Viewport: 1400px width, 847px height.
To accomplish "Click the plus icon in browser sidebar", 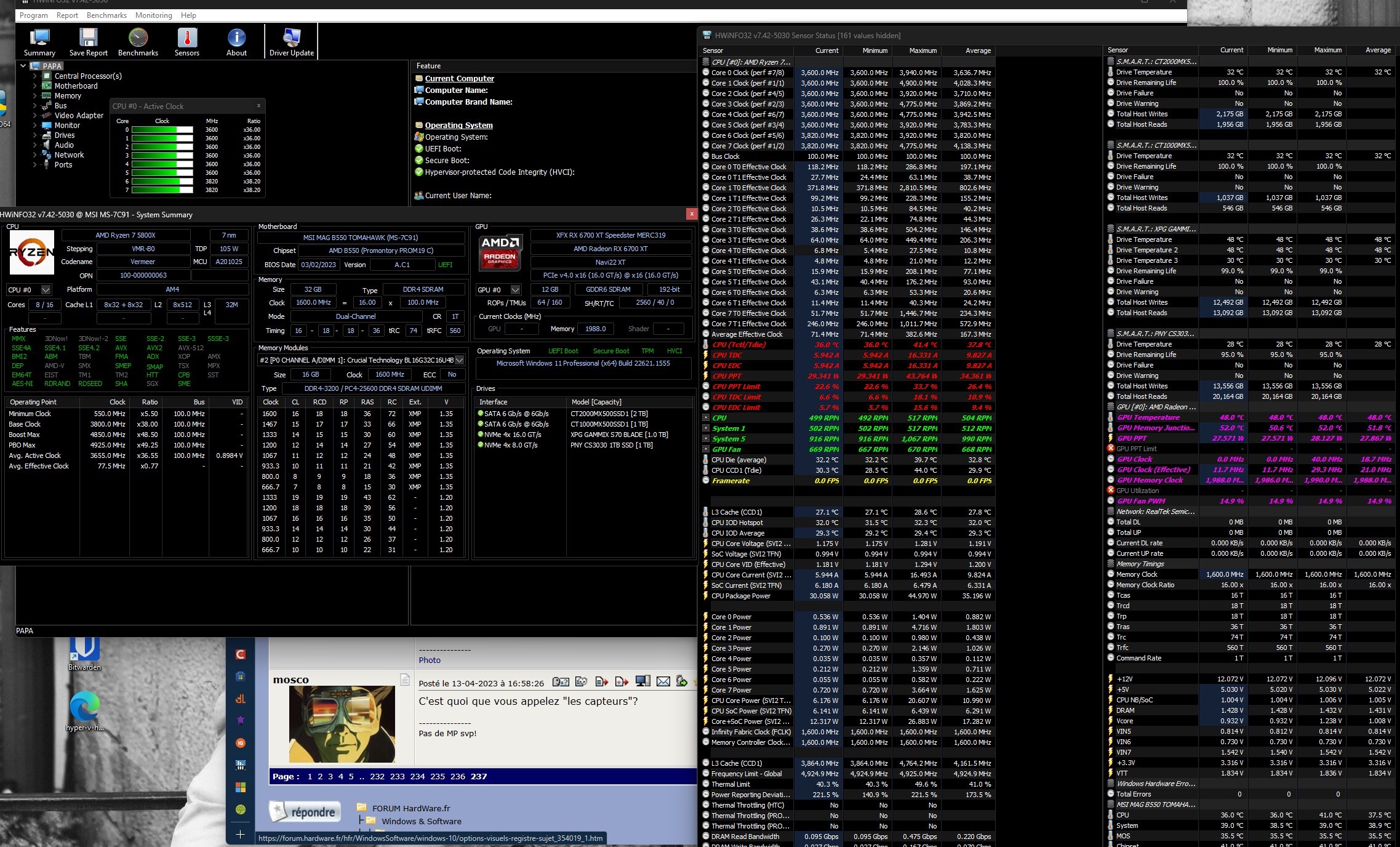I will (241, 834).
